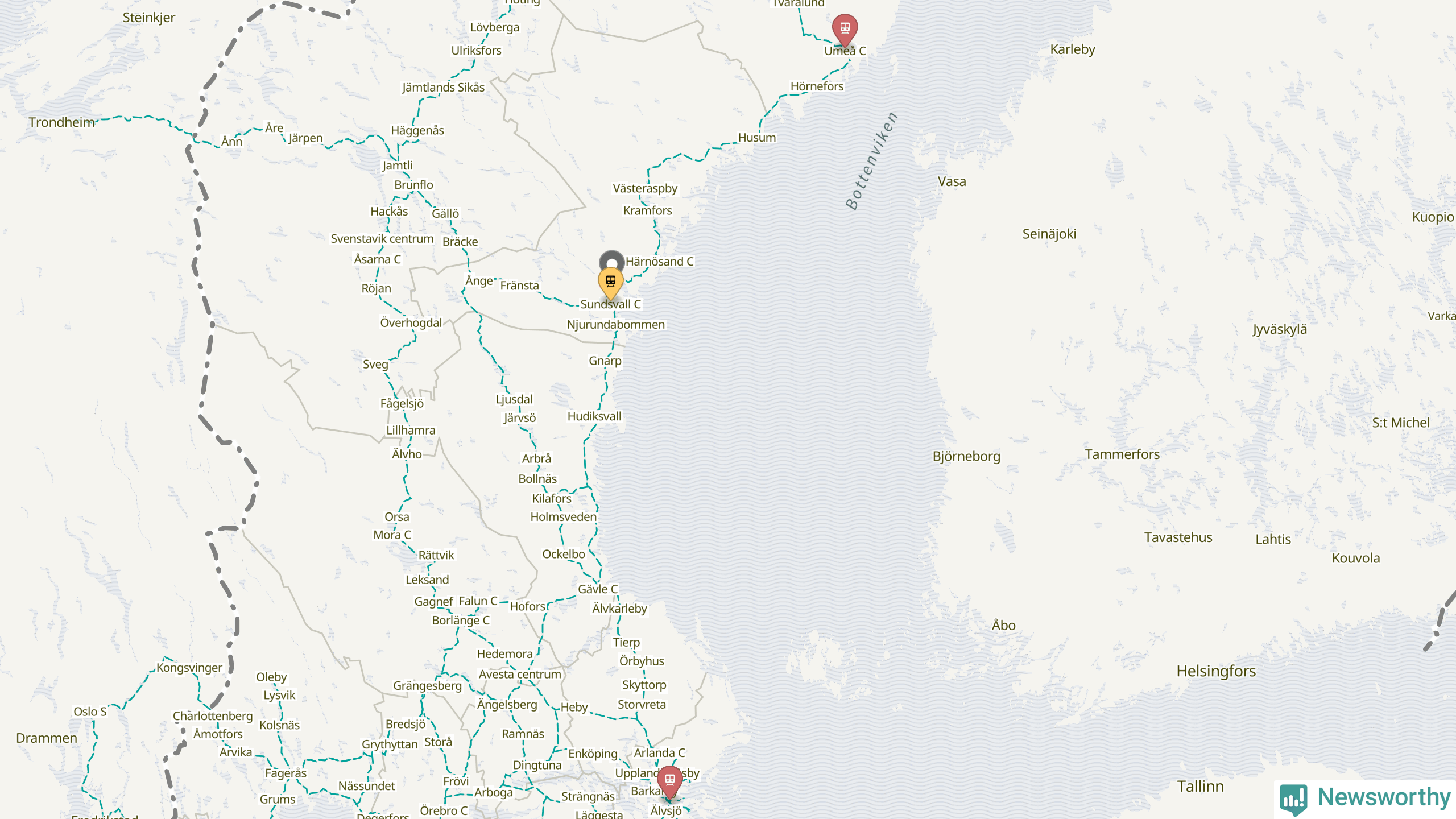Click the Kramfors station label

point(647,210)
